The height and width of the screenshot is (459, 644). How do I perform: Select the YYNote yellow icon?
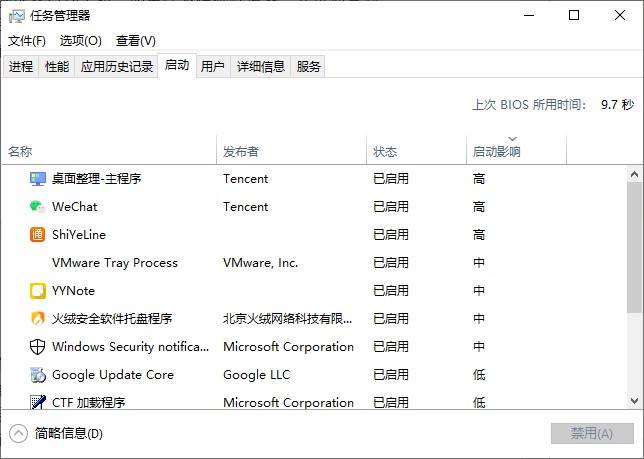tap(38, 291)
